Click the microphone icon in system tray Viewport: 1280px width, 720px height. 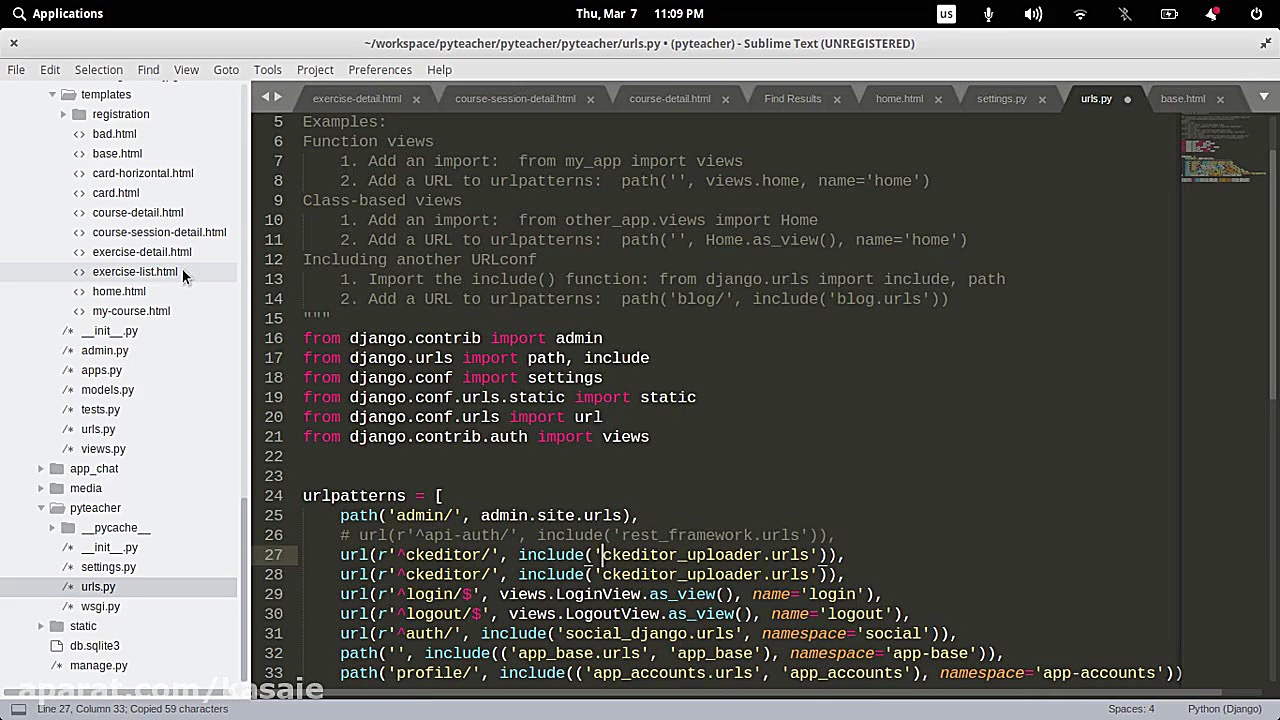[x=989, y=14]
